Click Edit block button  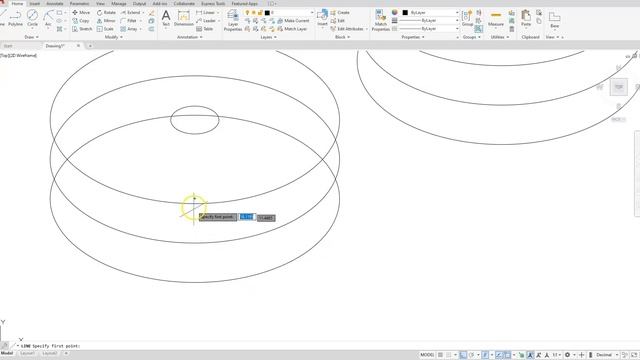pos(338,20)
